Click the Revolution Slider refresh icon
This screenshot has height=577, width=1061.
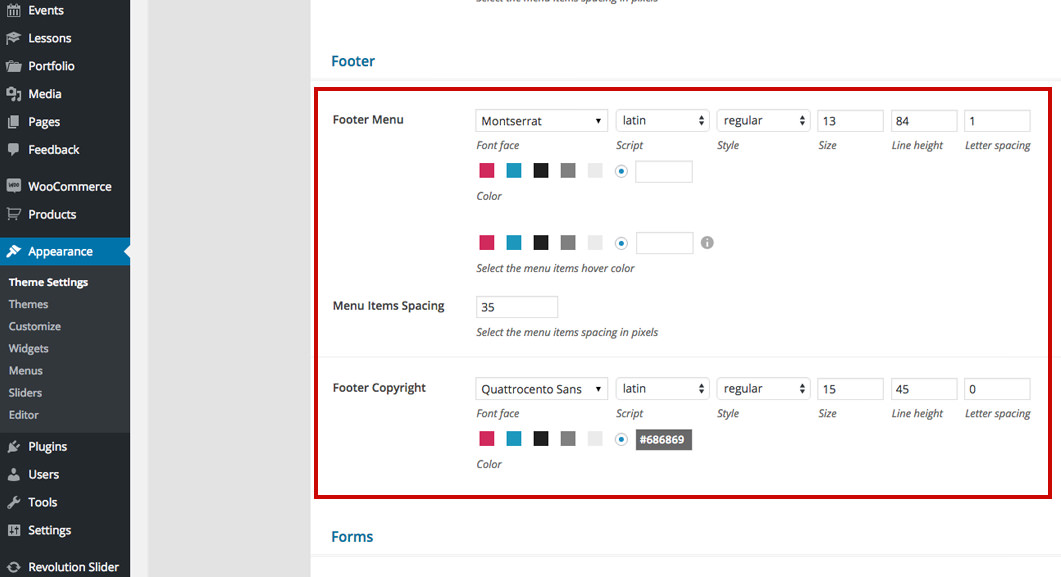[x=14, y=567]
